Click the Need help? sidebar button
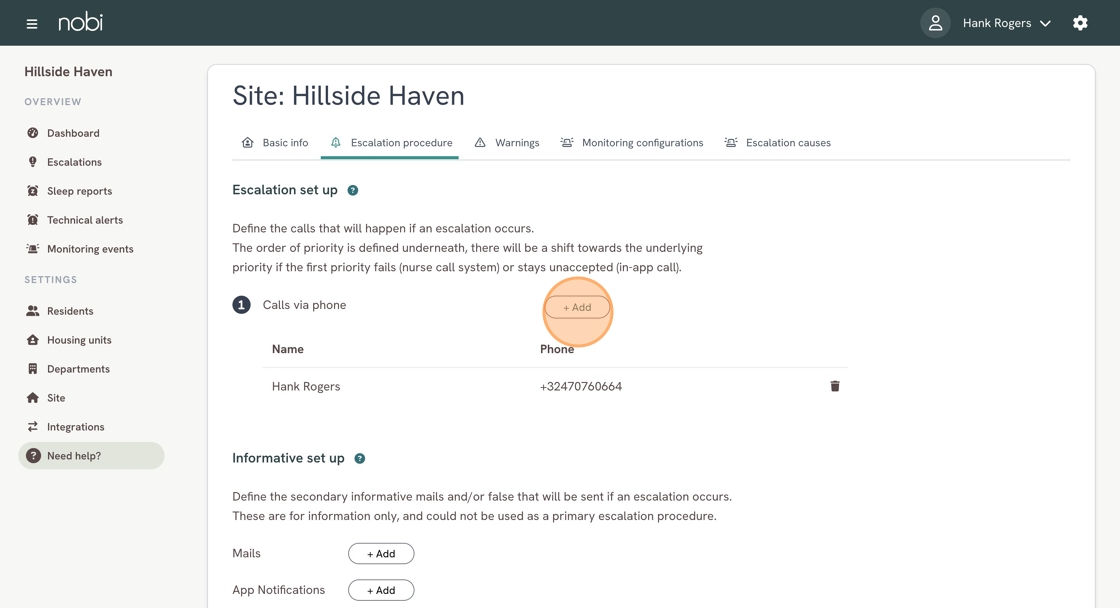The width and height of the screenshot is (1120, 608). pos(91,456)
